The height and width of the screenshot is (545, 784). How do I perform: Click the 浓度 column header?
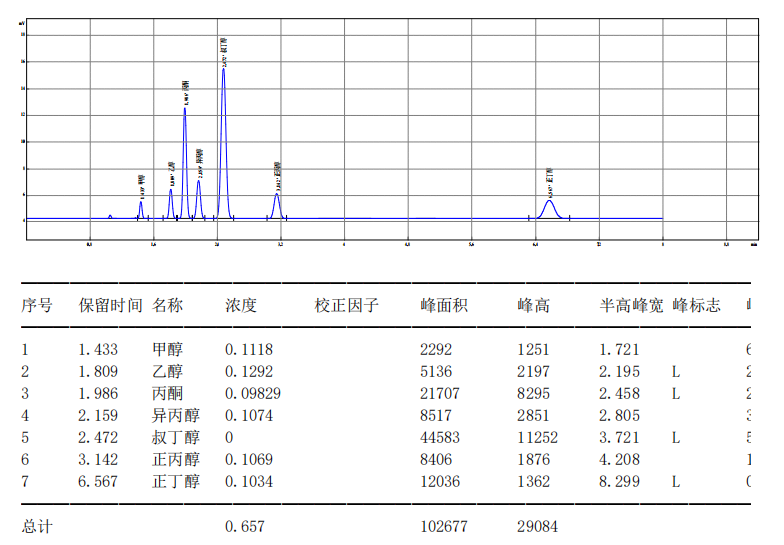[241, 305]
